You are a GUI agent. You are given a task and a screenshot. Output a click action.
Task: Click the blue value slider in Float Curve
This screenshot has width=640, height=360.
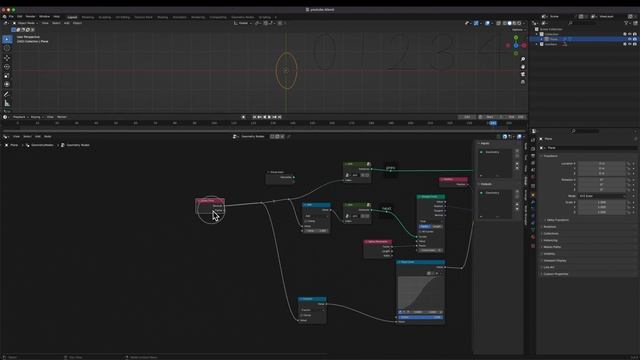(x=420, y=317)
